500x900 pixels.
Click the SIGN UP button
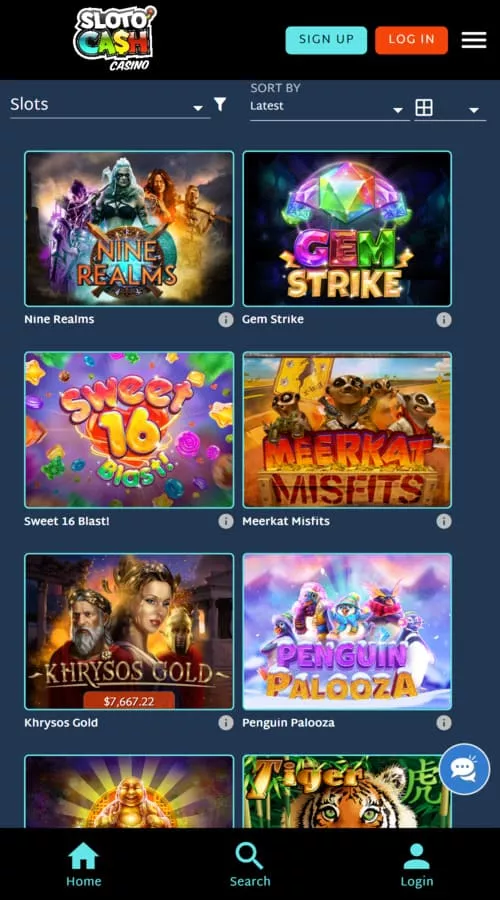[x=326, y=40]
